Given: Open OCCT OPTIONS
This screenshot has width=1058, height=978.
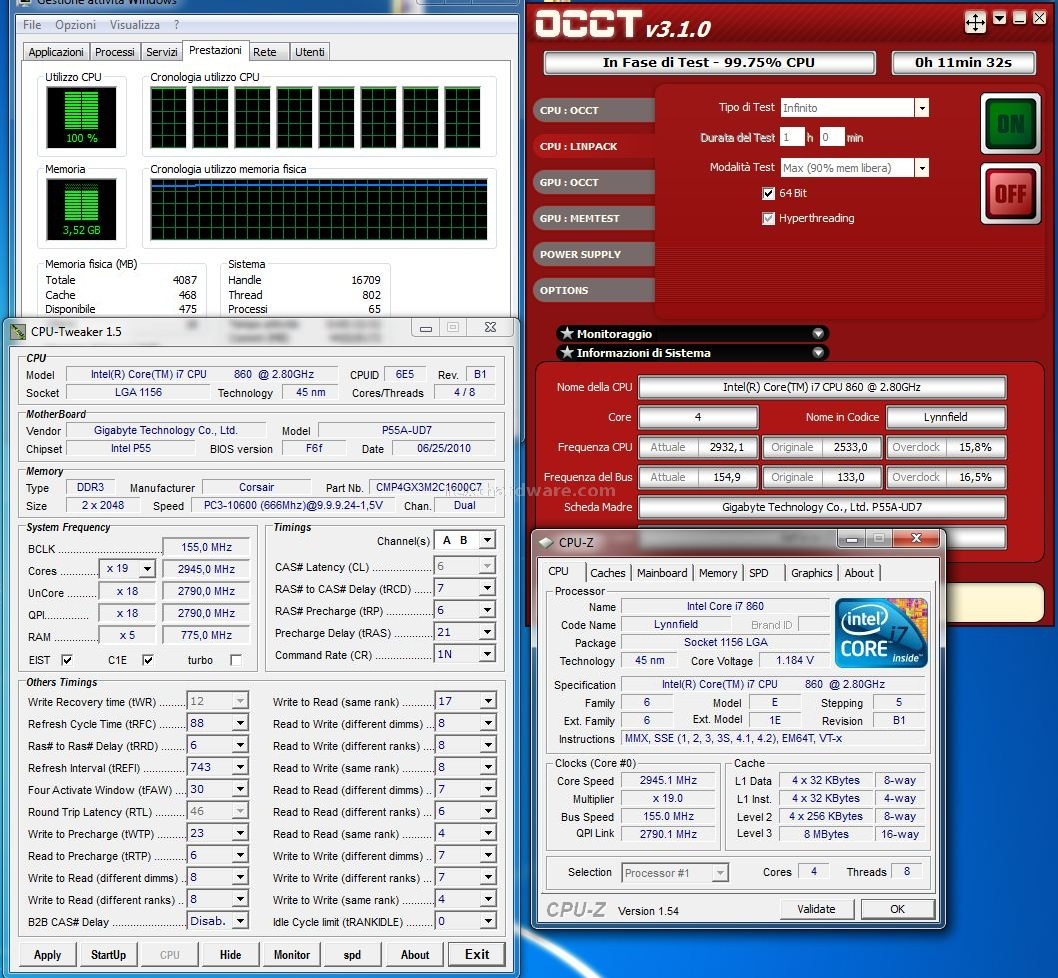Looking at the screenshot, I should pos(594,290).
